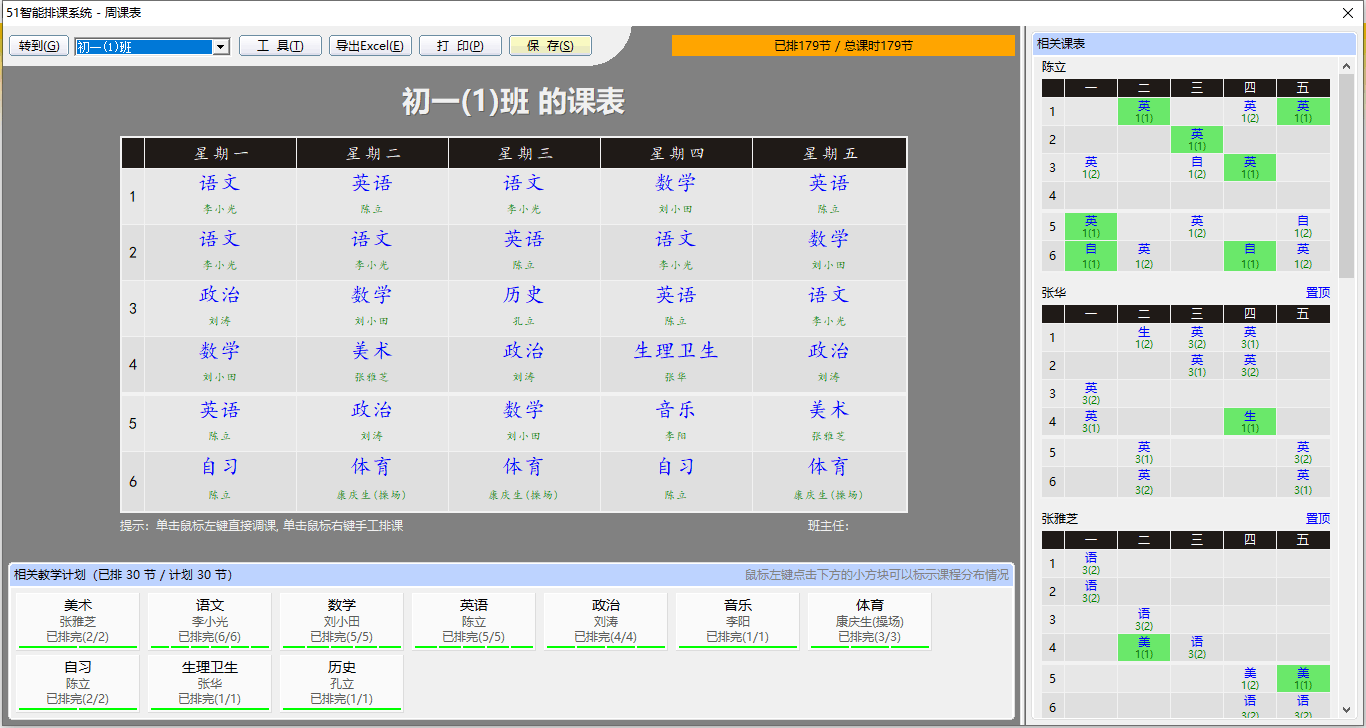Open the 工具(T) menu
This screenshot has height=728, width=1366.
280,45
